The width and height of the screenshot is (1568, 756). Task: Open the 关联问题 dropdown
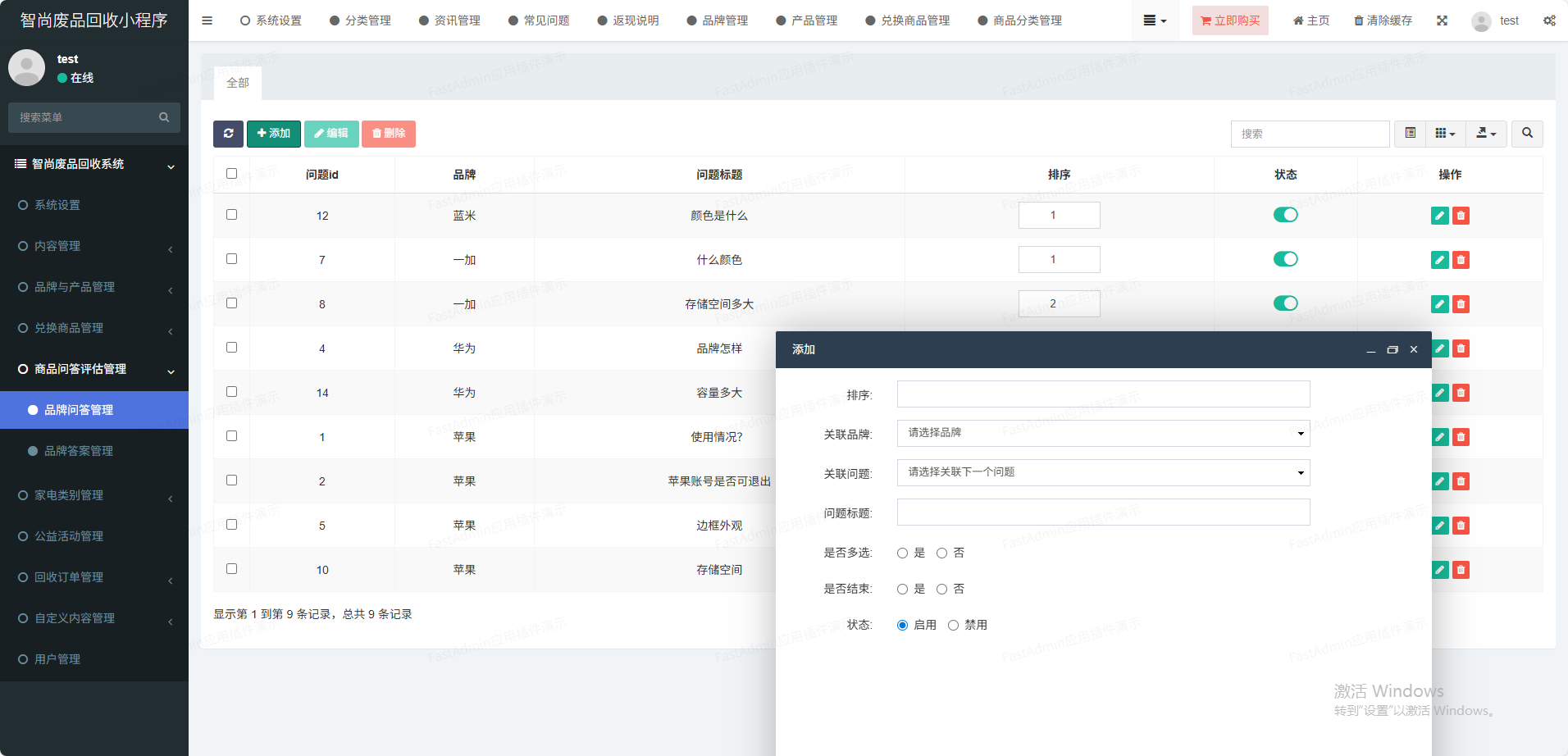point(1103,472)
